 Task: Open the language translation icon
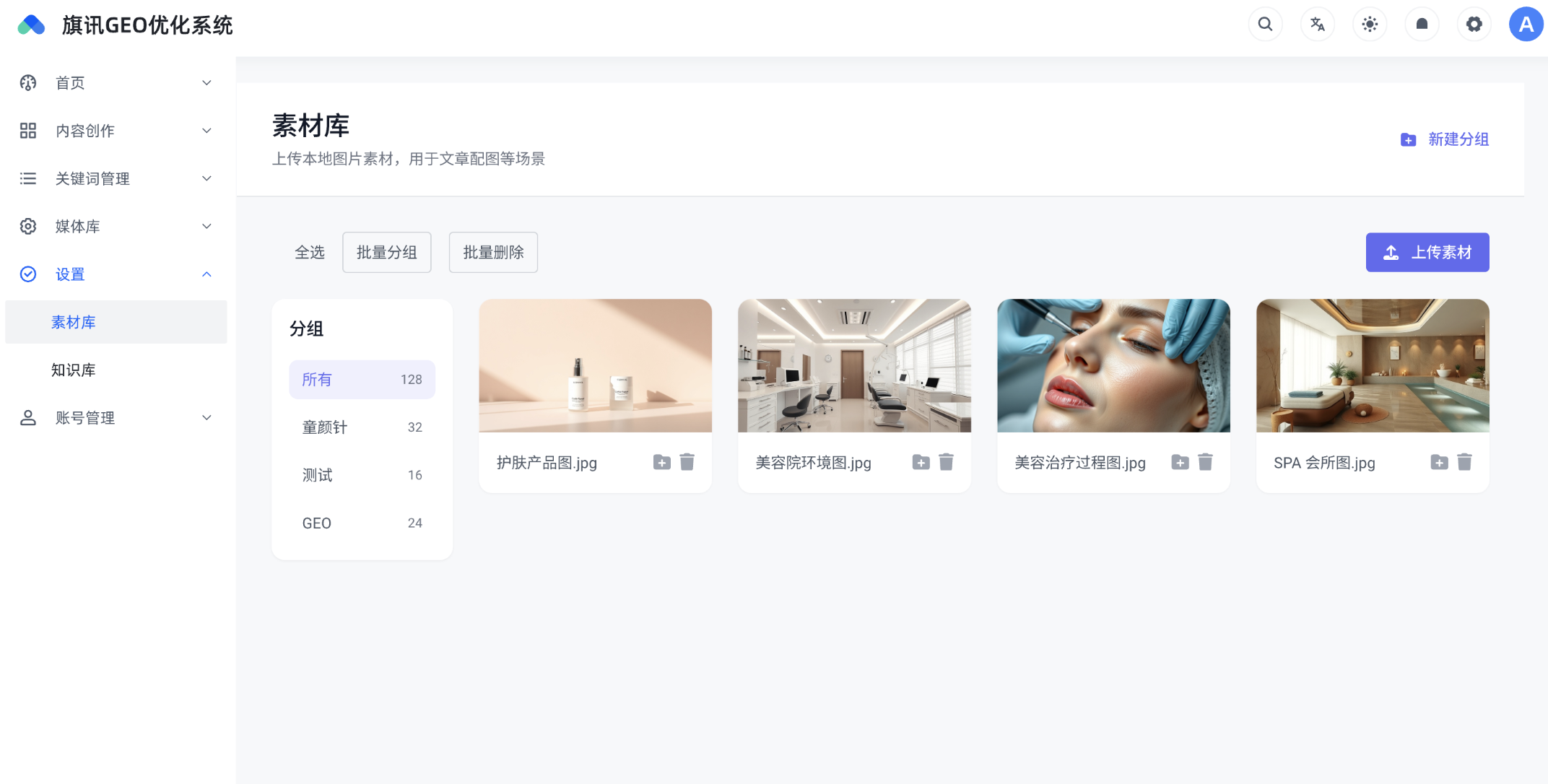[1317, 25]
